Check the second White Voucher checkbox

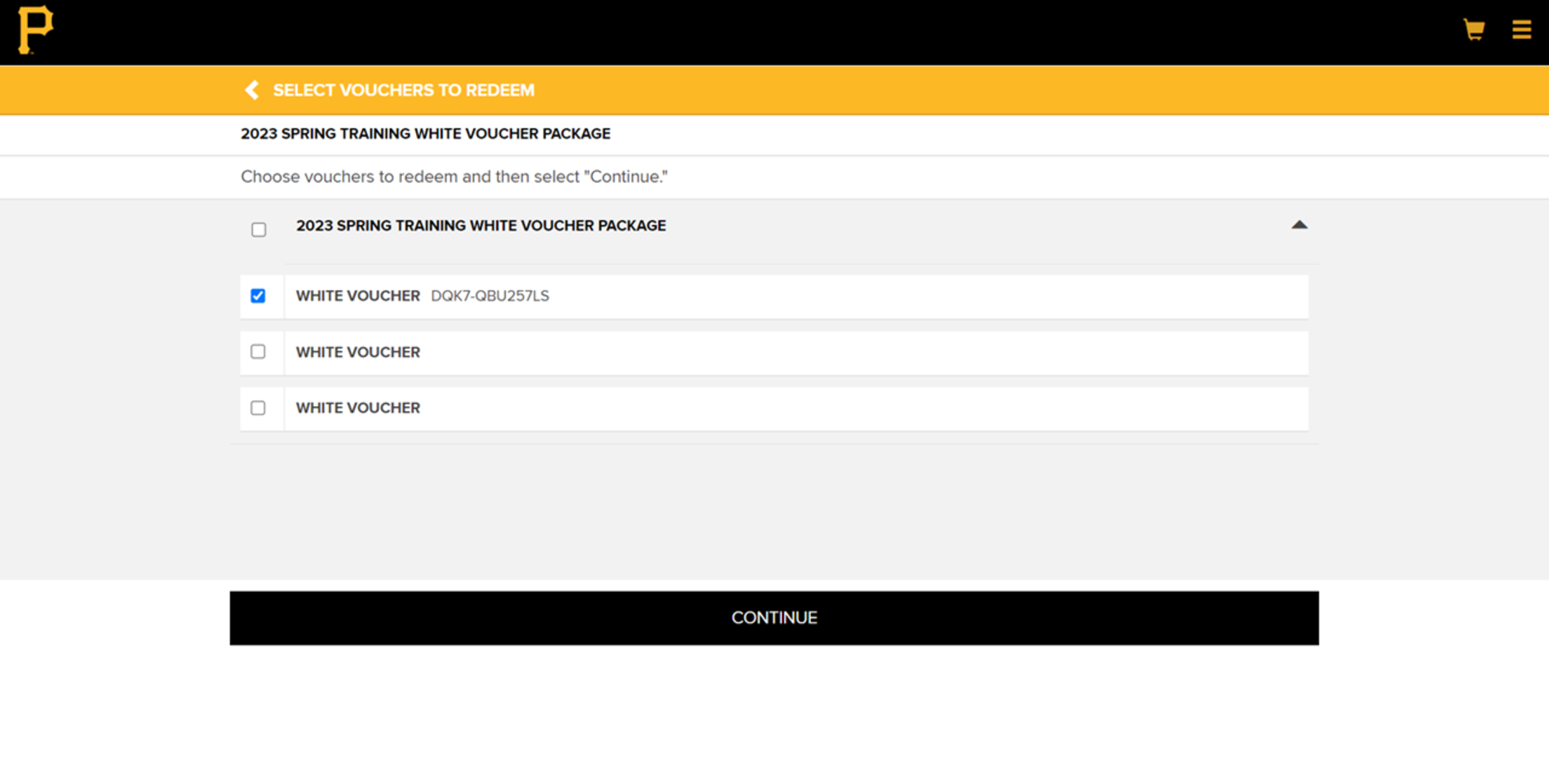click(x=259, y=352)
